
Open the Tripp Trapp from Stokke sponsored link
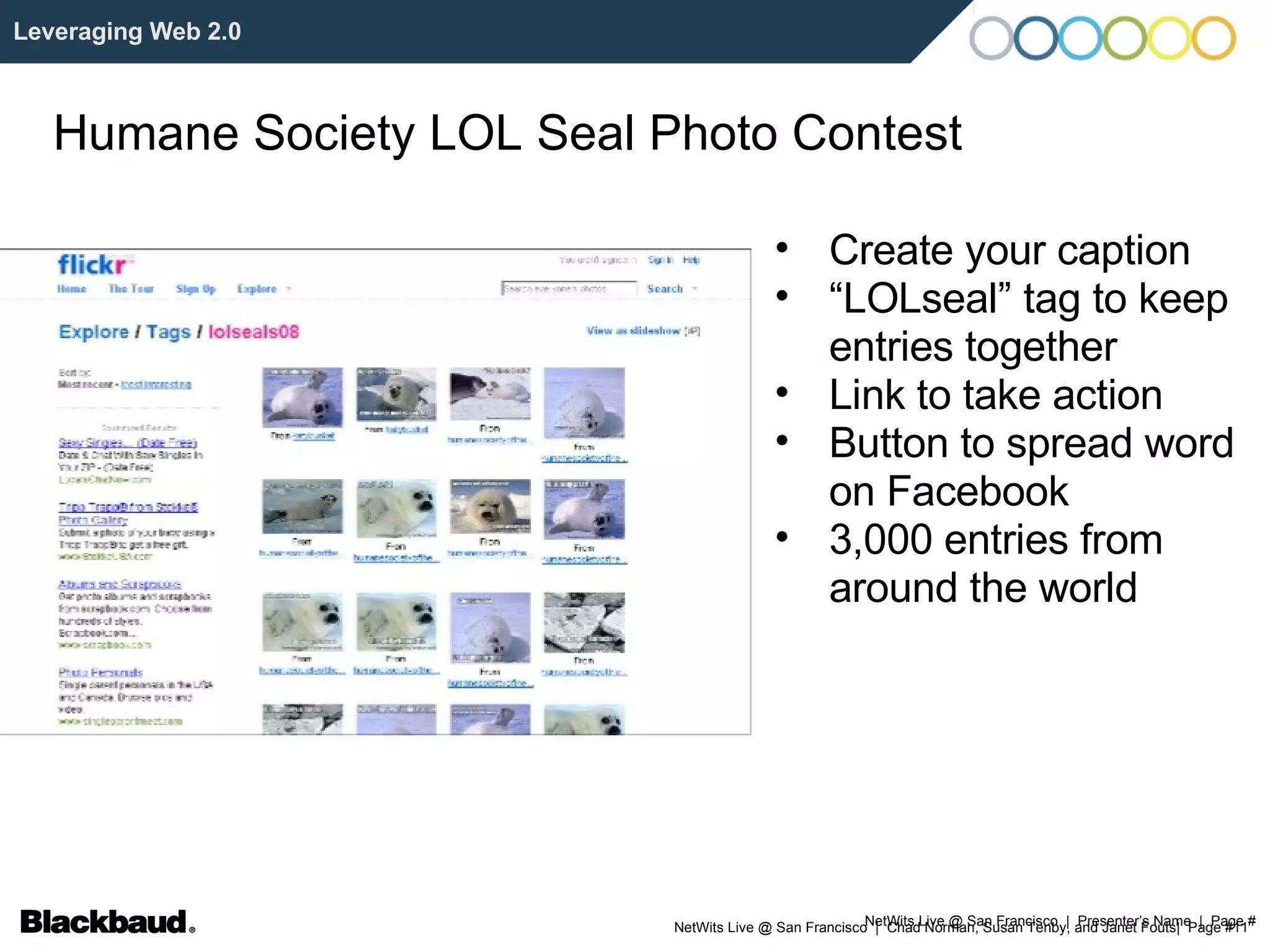[x=128, y=513]
